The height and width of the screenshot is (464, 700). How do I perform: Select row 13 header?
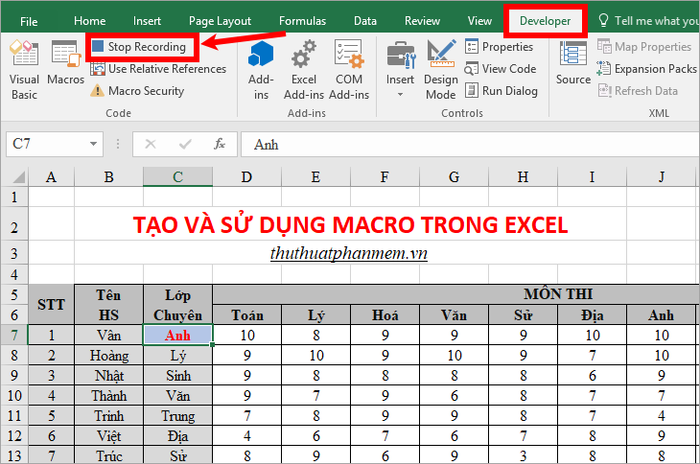14,456
